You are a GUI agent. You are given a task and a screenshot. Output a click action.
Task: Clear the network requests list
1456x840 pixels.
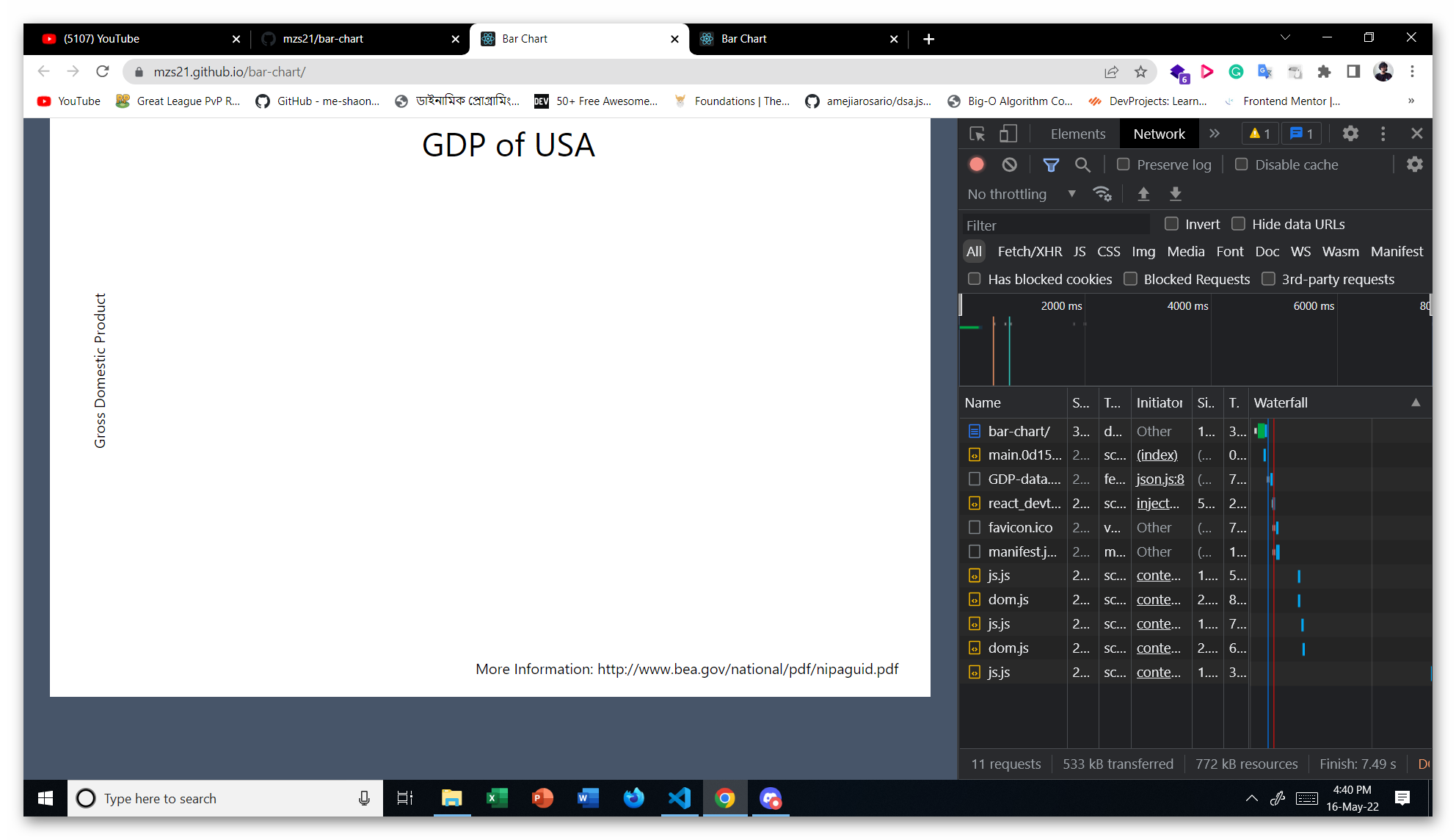1009,164
